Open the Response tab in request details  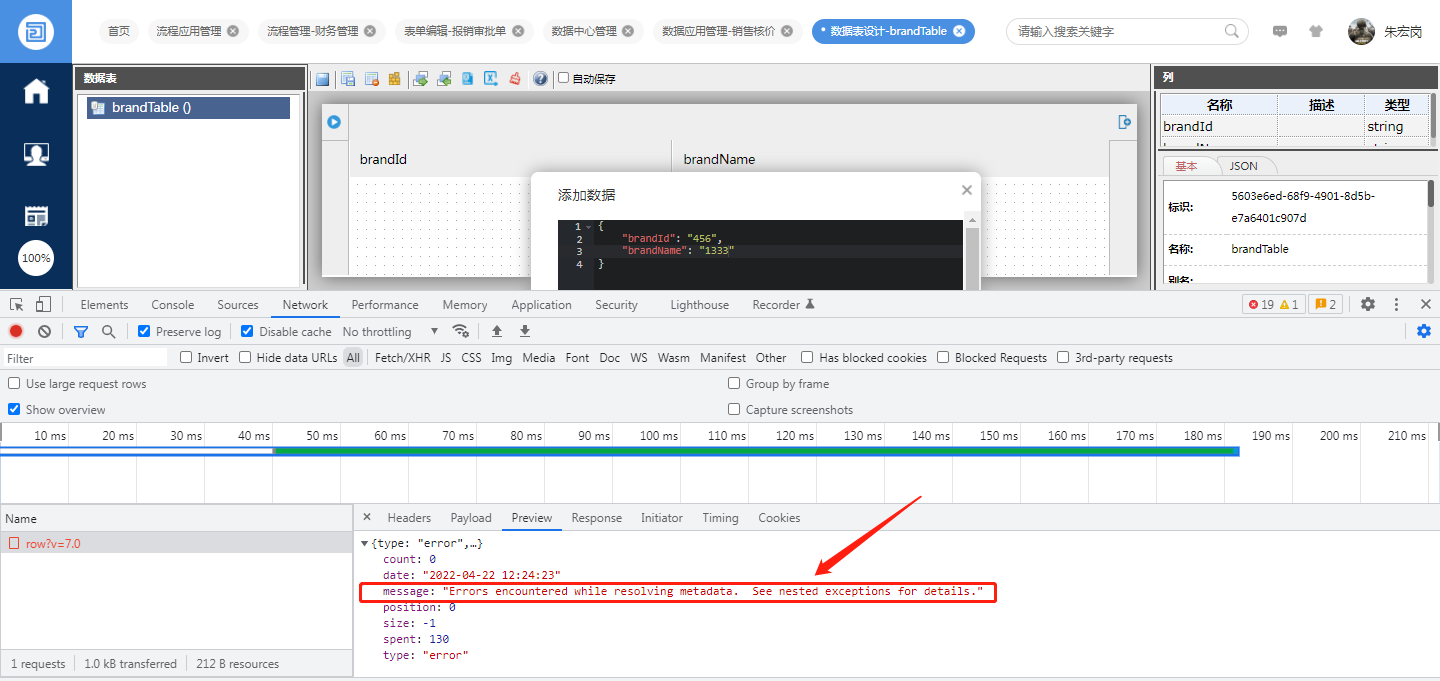(x=596, y=518)
